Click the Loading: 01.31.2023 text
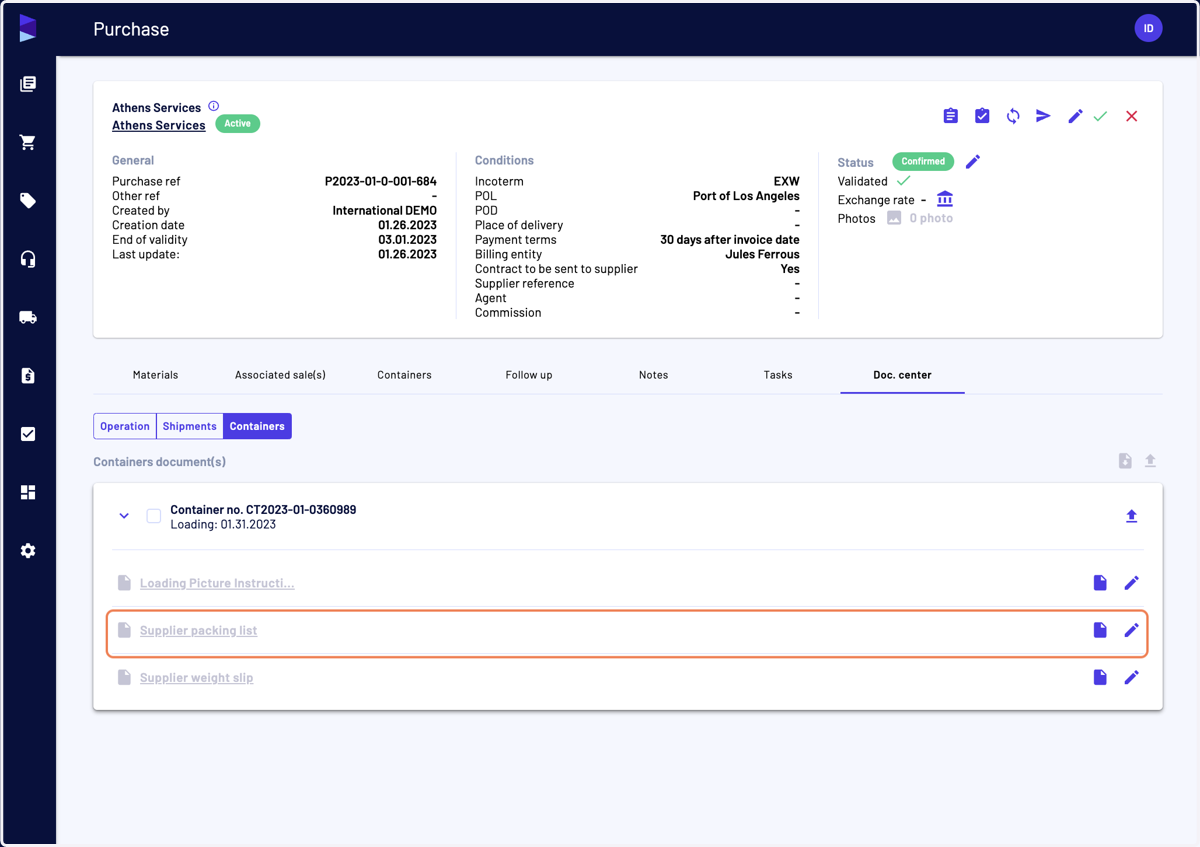 click(x=223, y=524)
